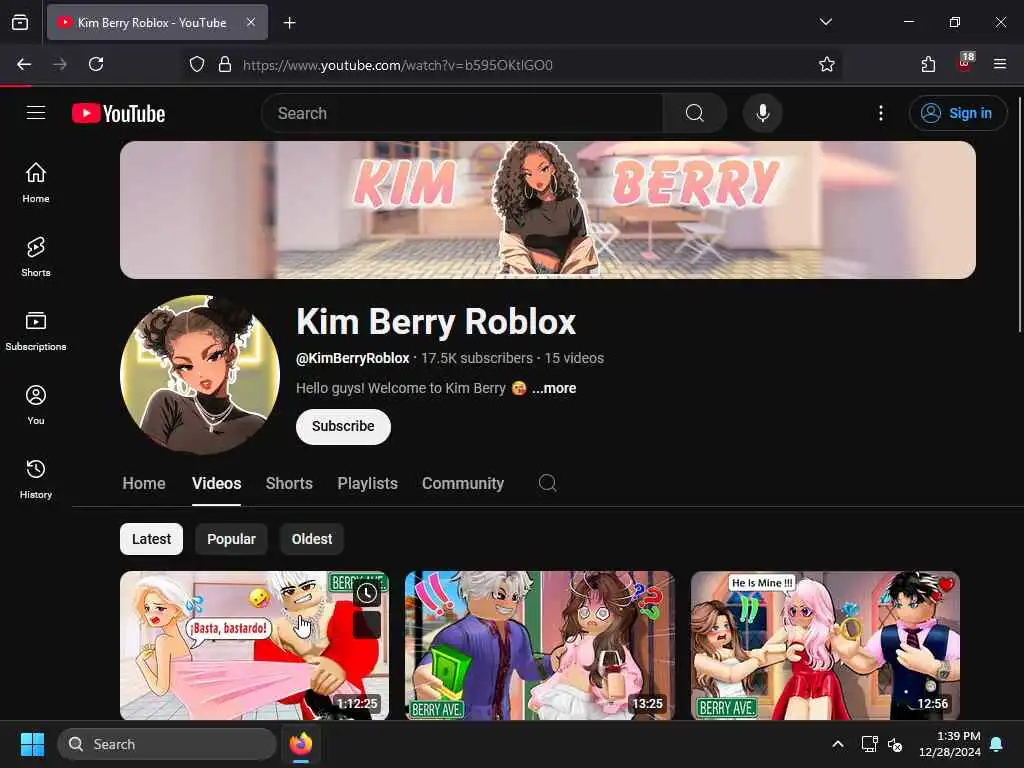Open the YouTube guide hamburger menu
The width and height of the screenshot is (1024, 768).
point(36,113)
